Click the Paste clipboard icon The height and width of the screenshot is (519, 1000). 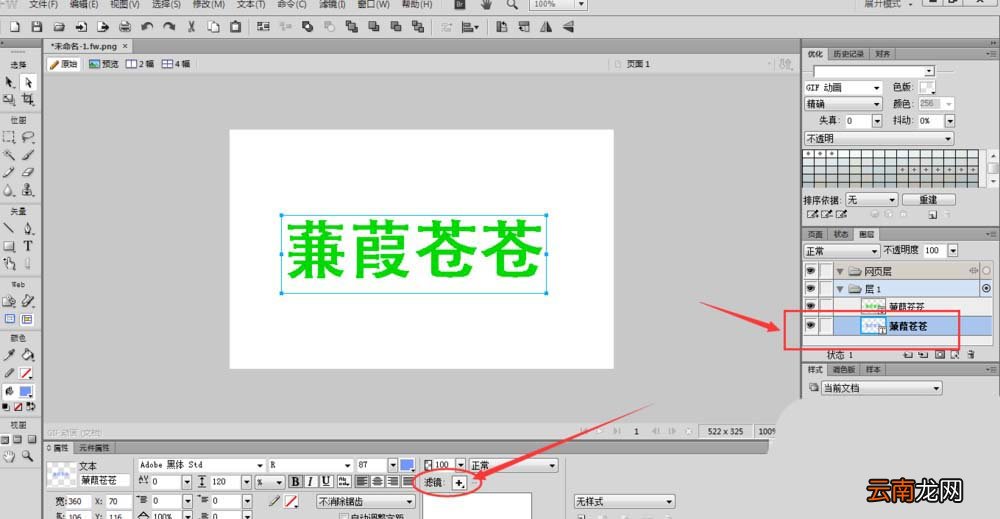coord(235,27)
